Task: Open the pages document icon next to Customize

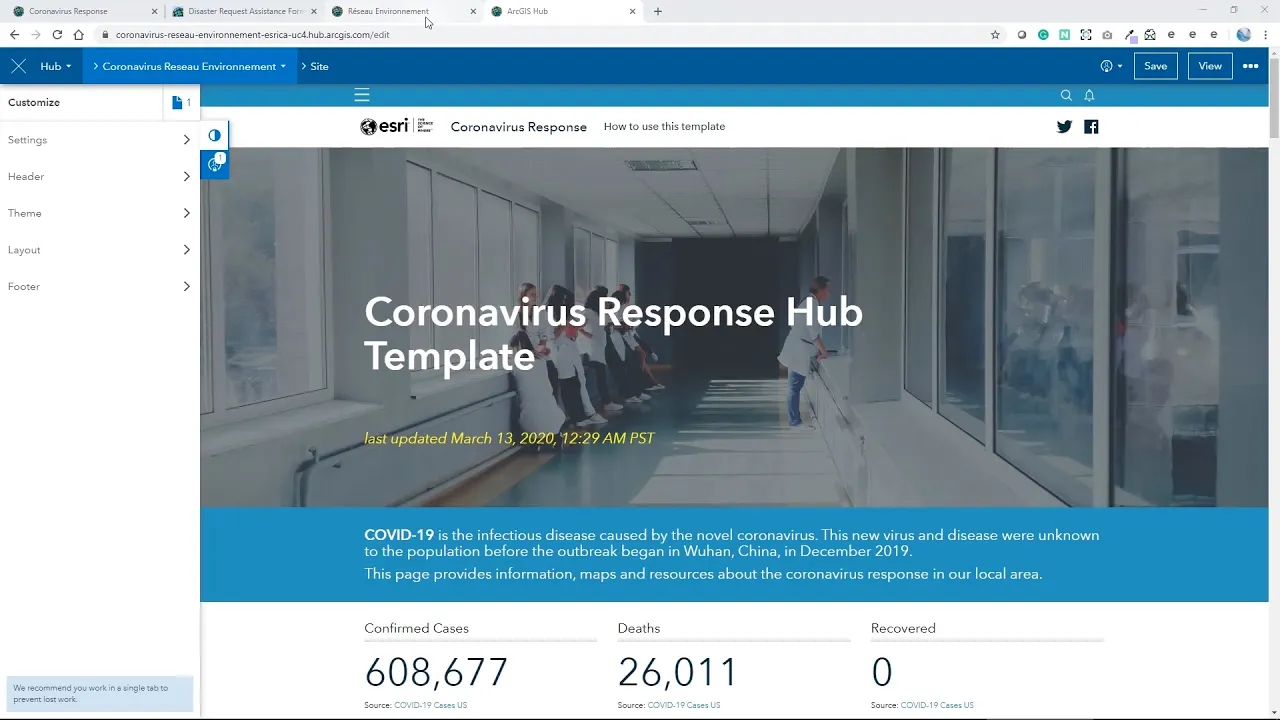Action: [181, 102]
